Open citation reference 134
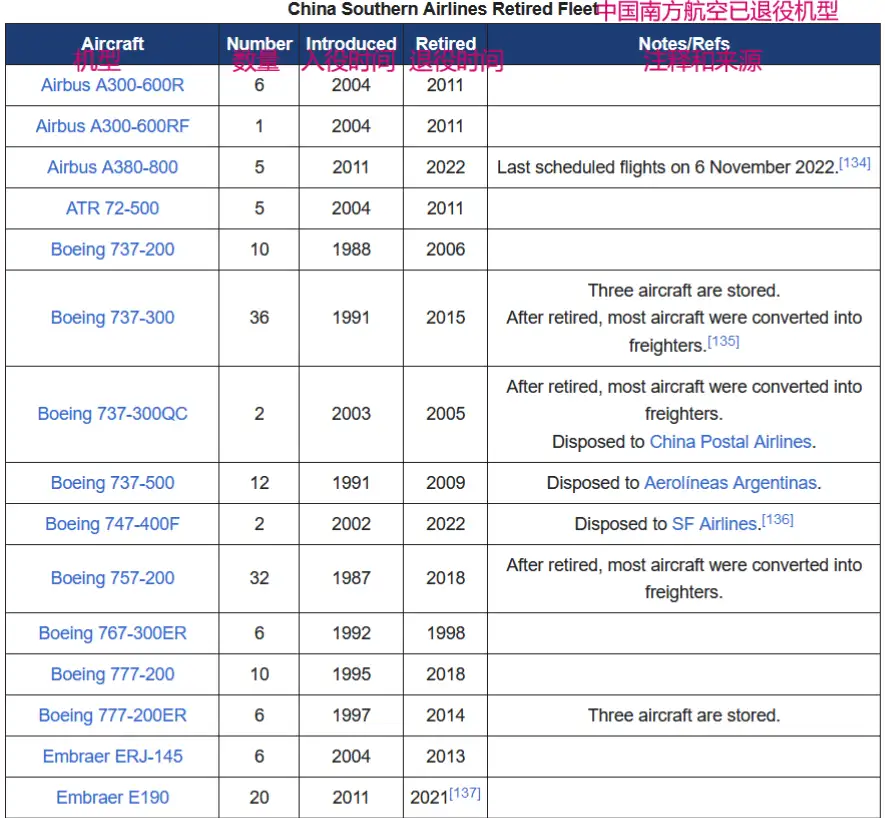885x818 pixels. click(855, 163)
